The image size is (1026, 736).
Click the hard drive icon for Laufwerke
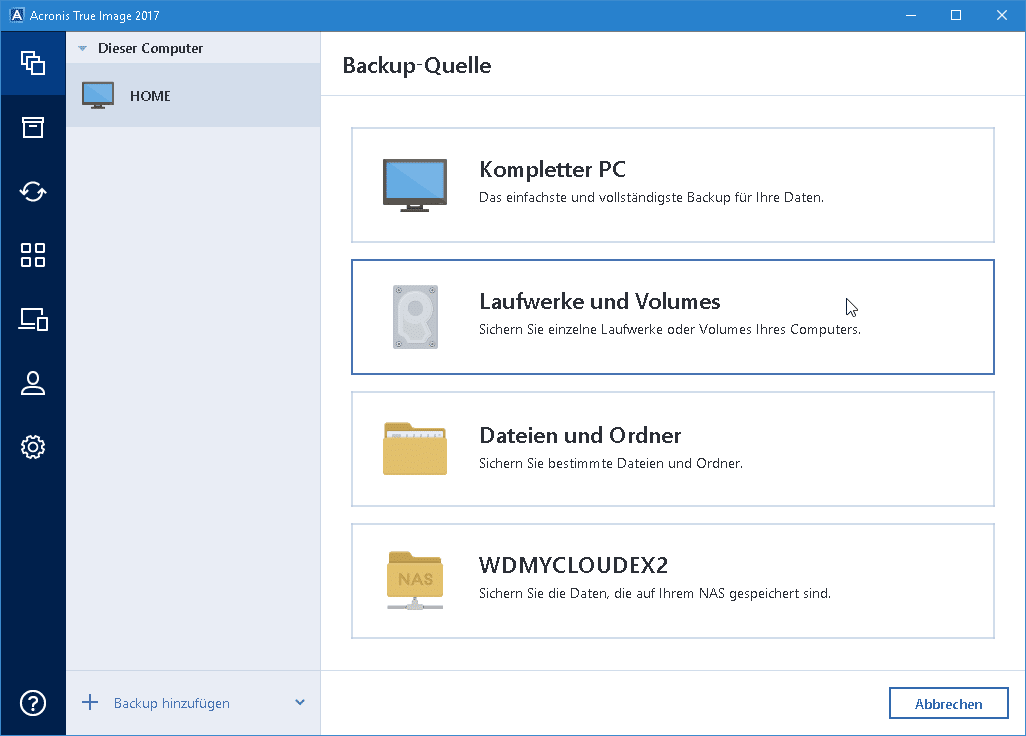point(415,317)
